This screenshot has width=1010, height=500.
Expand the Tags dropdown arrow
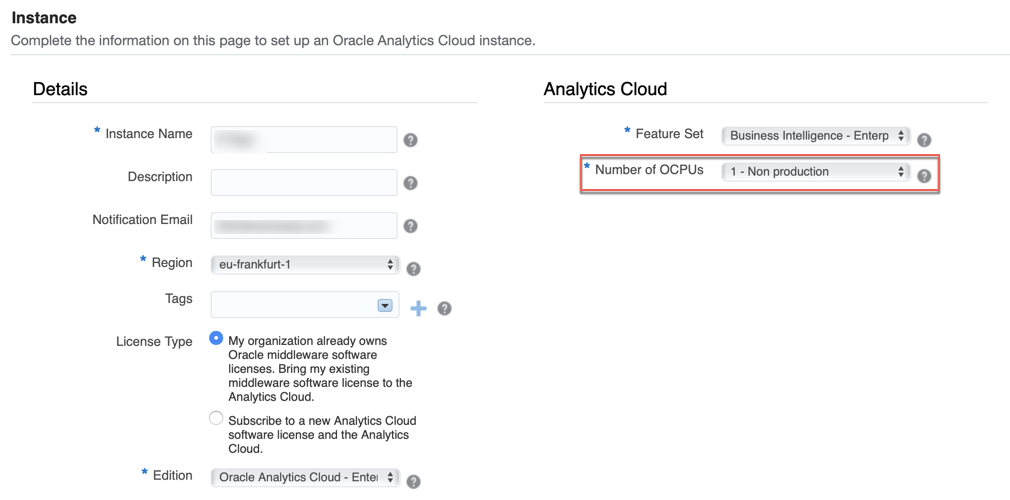pyautogui.click(x=385, y=305)
